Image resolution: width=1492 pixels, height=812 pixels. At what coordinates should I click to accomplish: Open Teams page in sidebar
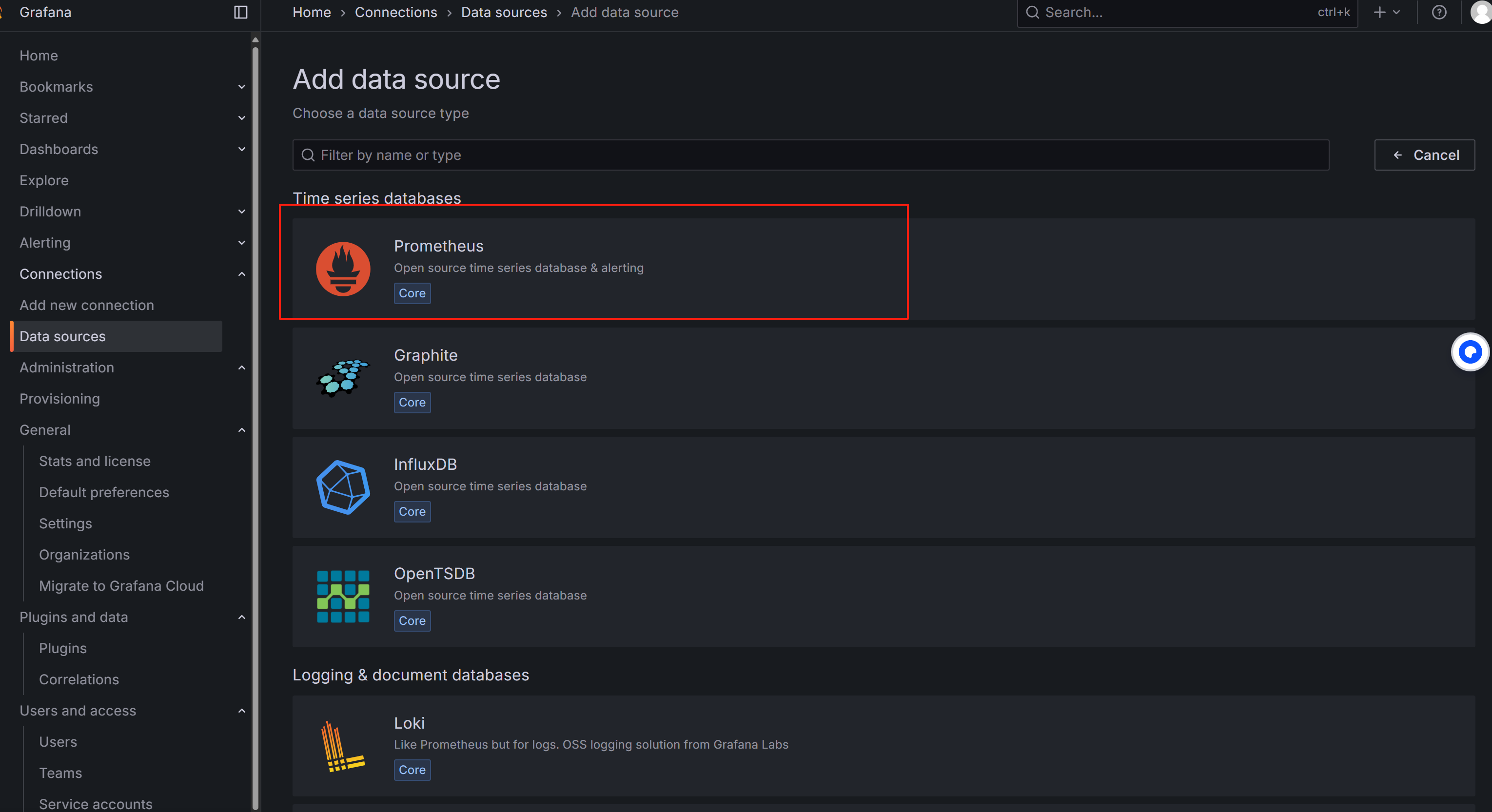(60, 773)
